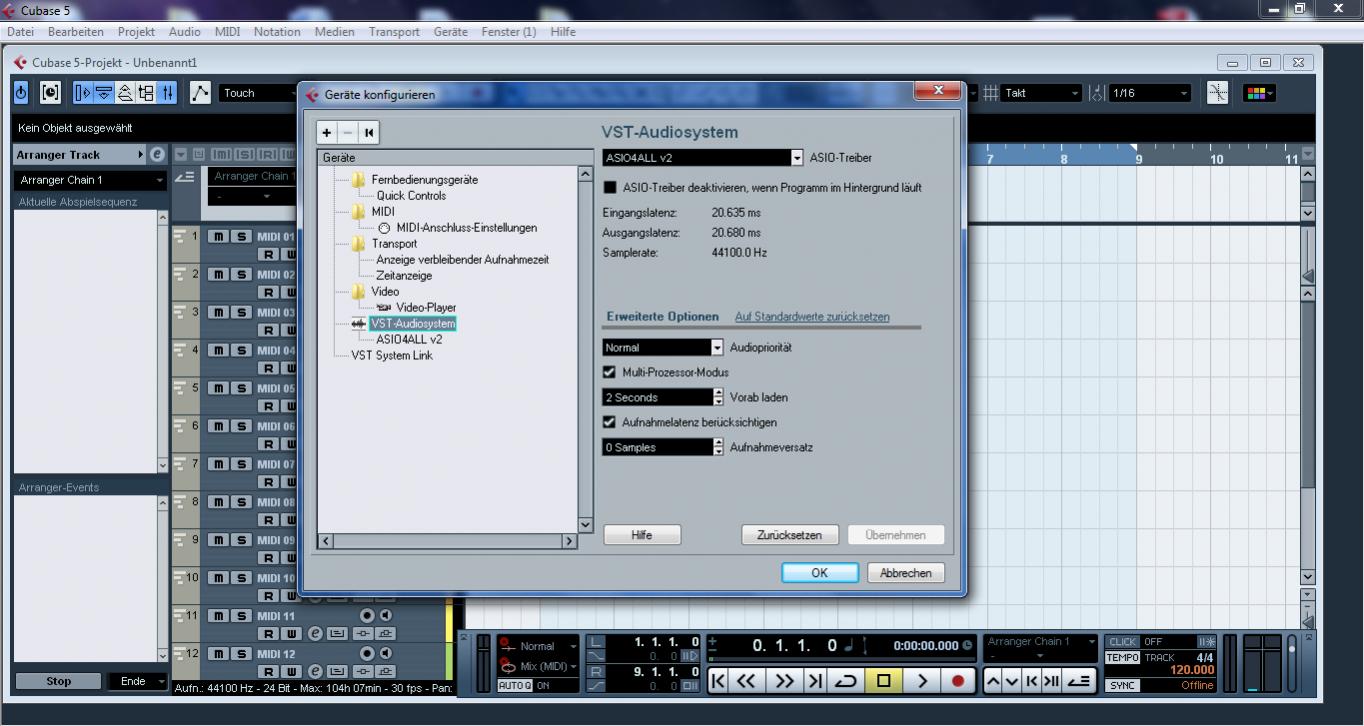Mute the MIDI 01 track
The height and width of the screenshot is (726, 1364).
(x=217, y=236)
